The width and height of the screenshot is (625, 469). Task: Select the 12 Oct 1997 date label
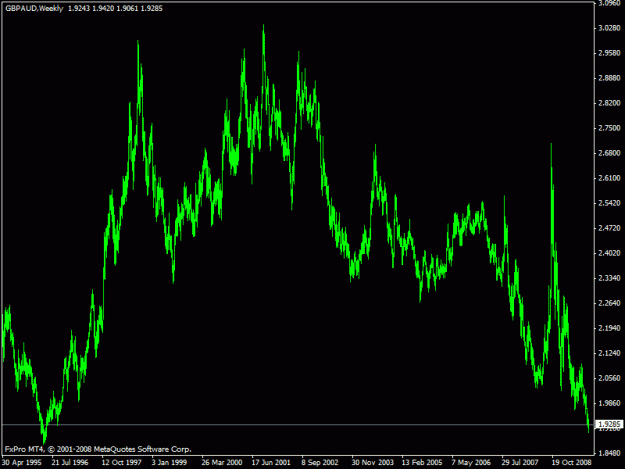point(121,463)
